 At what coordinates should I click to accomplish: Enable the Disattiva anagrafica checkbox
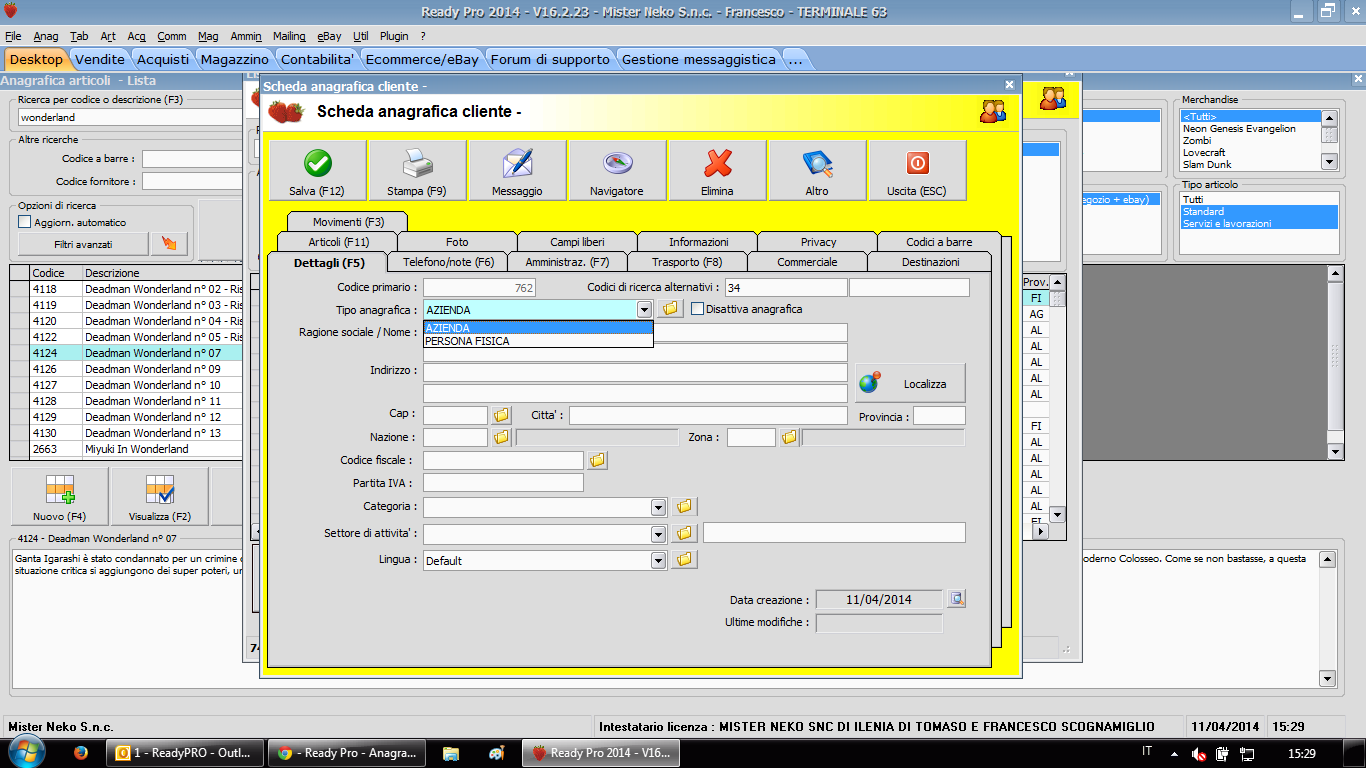tap(698, 309)
